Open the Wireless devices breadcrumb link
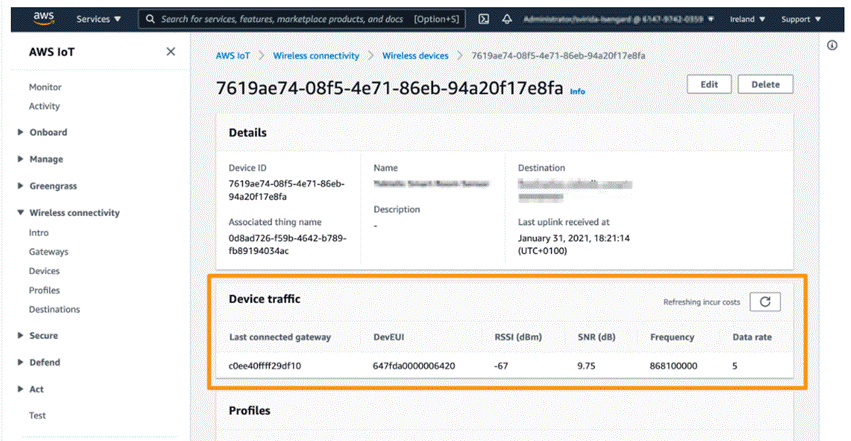Screen dimensions: 851x441 [x=415, y=55]
